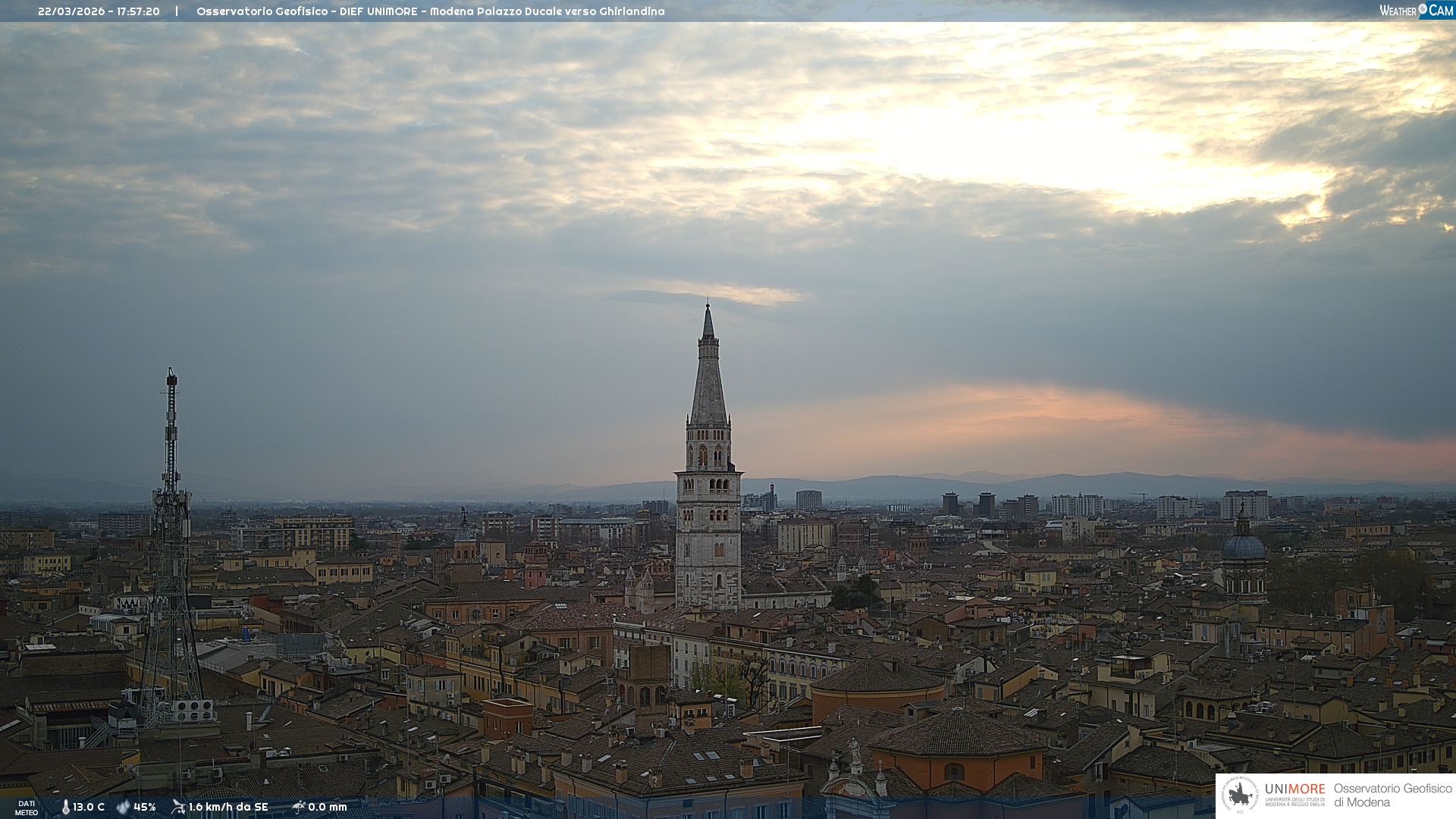Click the 45% humidity reading
The width and height of the screenshot is (1456, 819).
tap(145, 808)
